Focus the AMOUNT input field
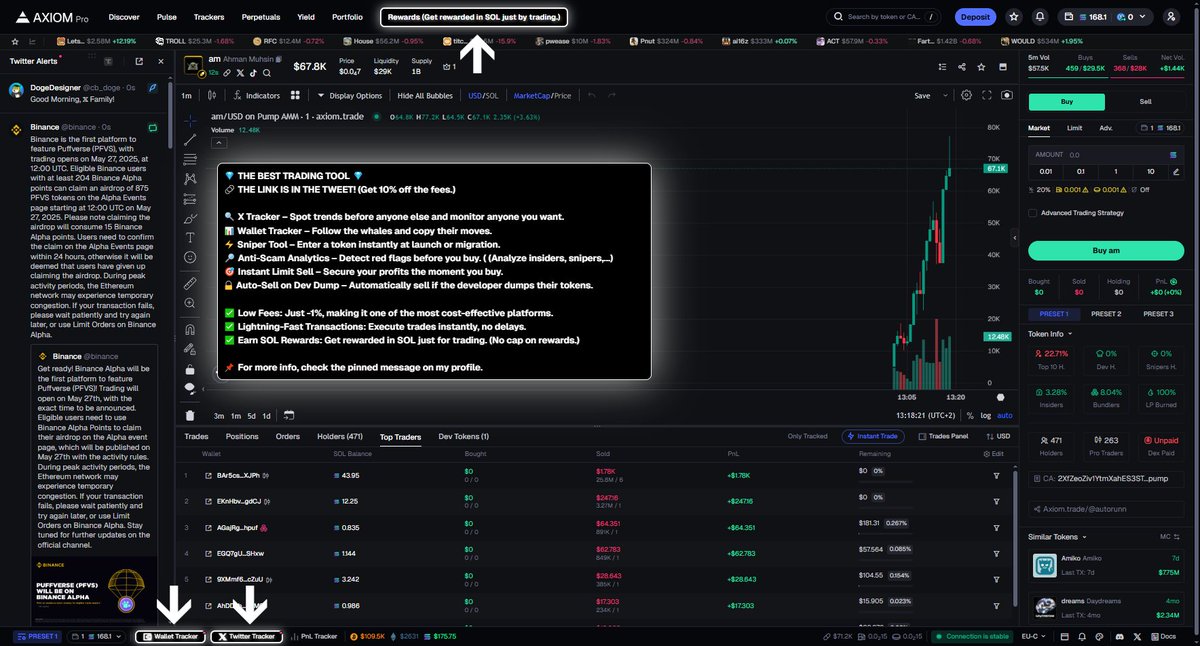 1104,155
